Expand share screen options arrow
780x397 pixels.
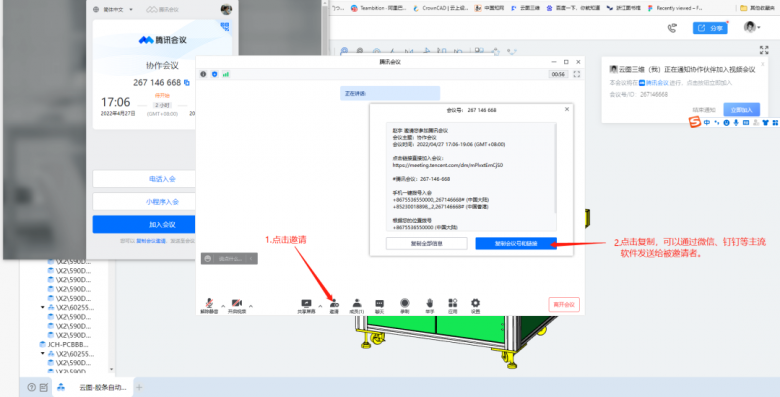(320, 306)
